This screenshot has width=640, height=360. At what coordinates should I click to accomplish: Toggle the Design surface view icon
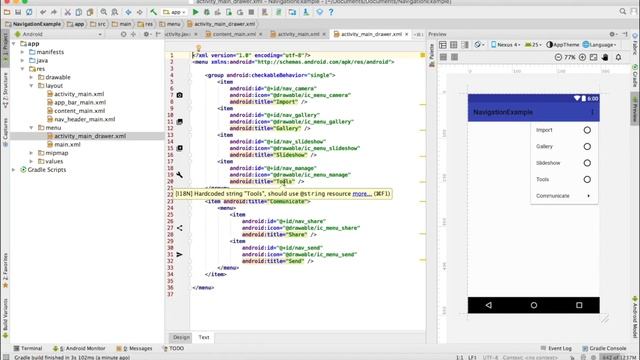[443, 44]
